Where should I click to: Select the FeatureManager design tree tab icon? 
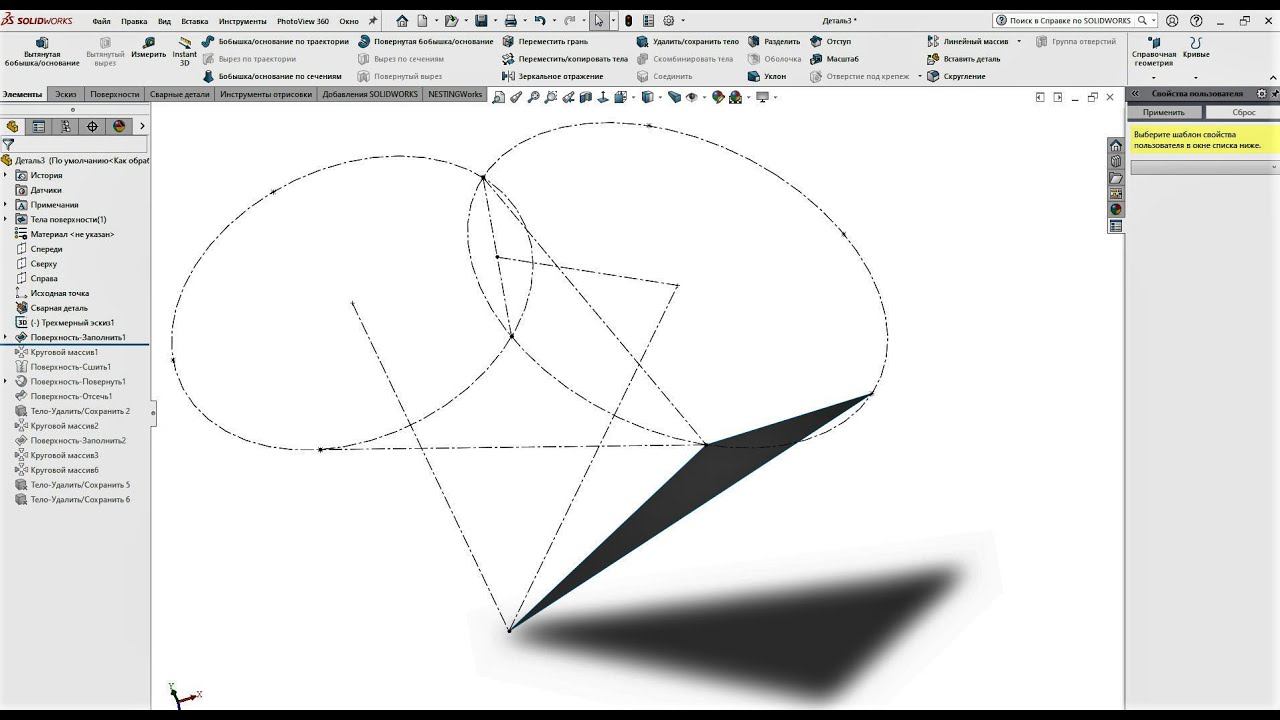12,126
